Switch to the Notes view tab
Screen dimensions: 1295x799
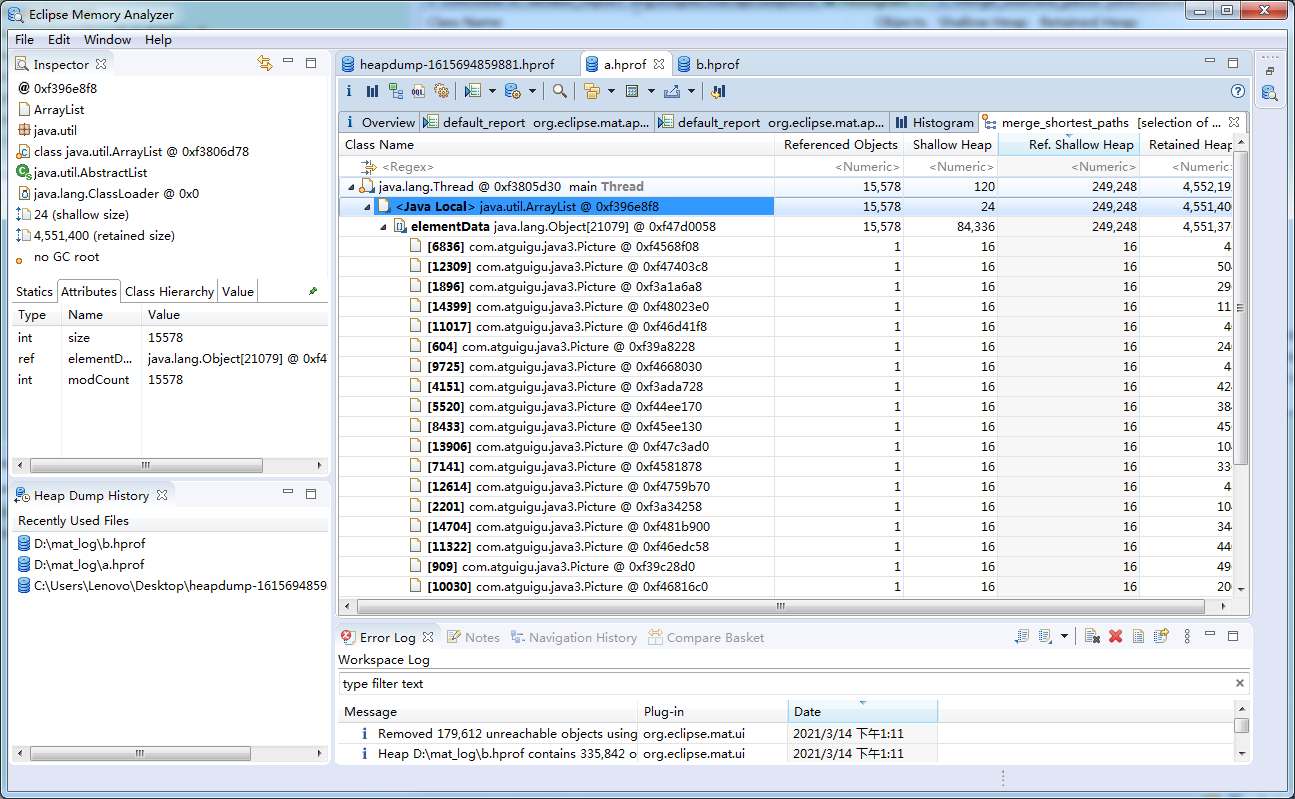[473, 637]
